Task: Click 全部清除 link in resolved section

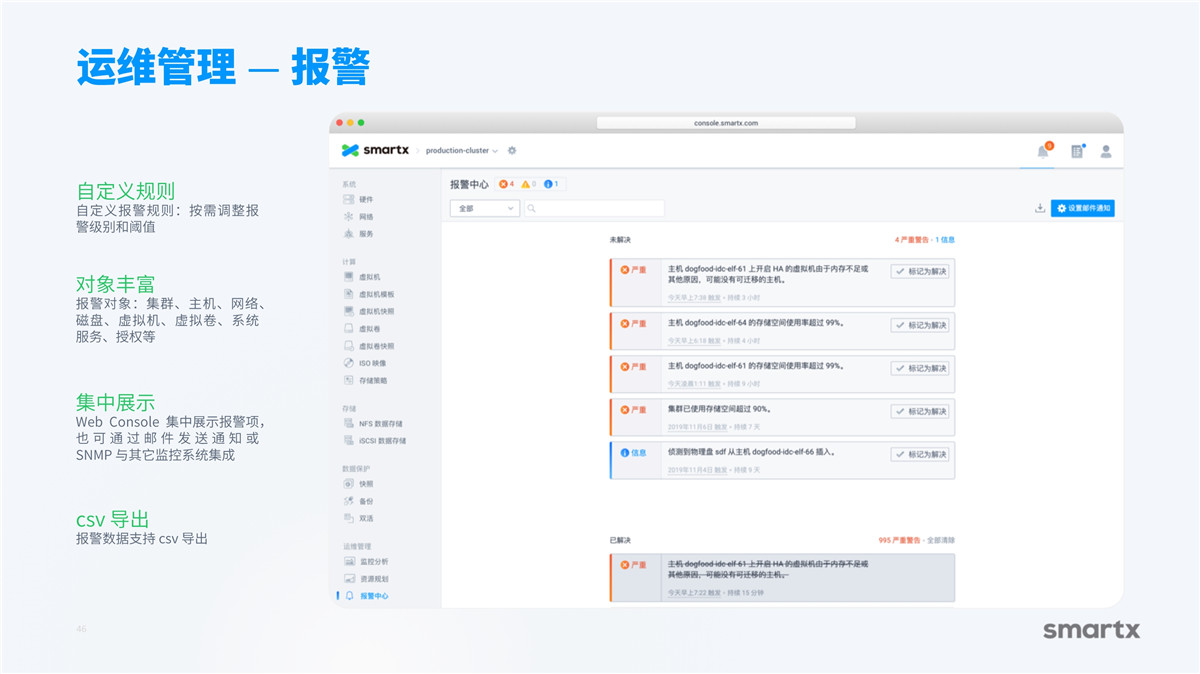Action: pos(940,540)
